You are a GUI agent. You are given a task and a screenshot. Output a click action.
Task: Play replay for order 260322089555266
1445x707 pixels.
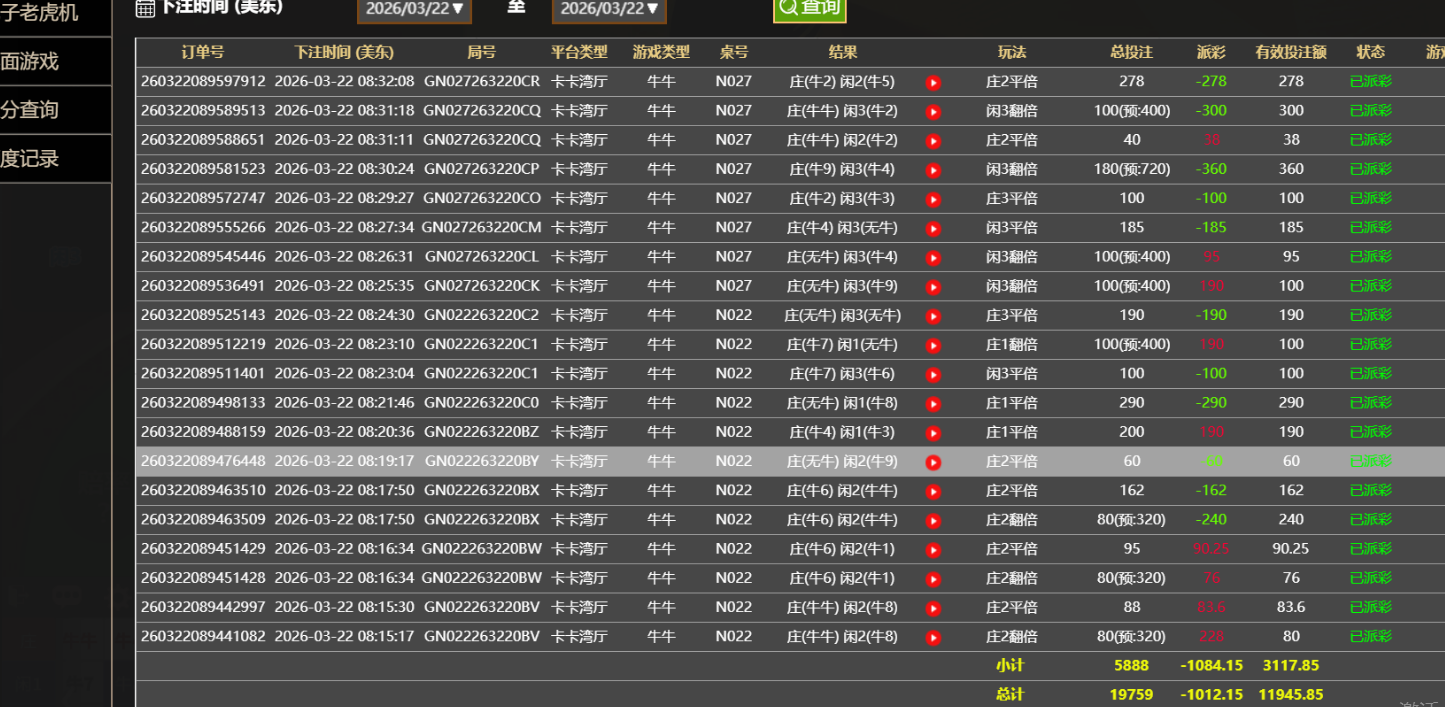click(x=933, y=229)
